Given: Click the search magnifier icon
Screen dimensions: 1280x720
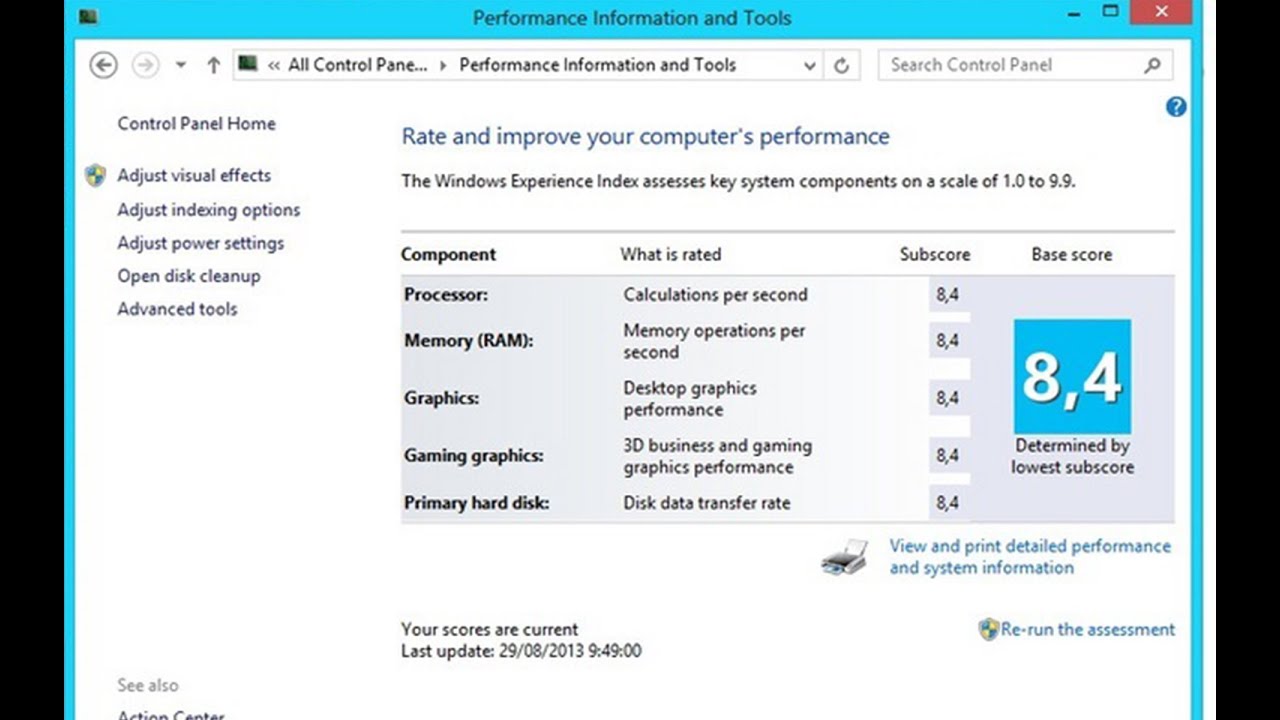Looking at the screenshot, I should click(1152, 65).
